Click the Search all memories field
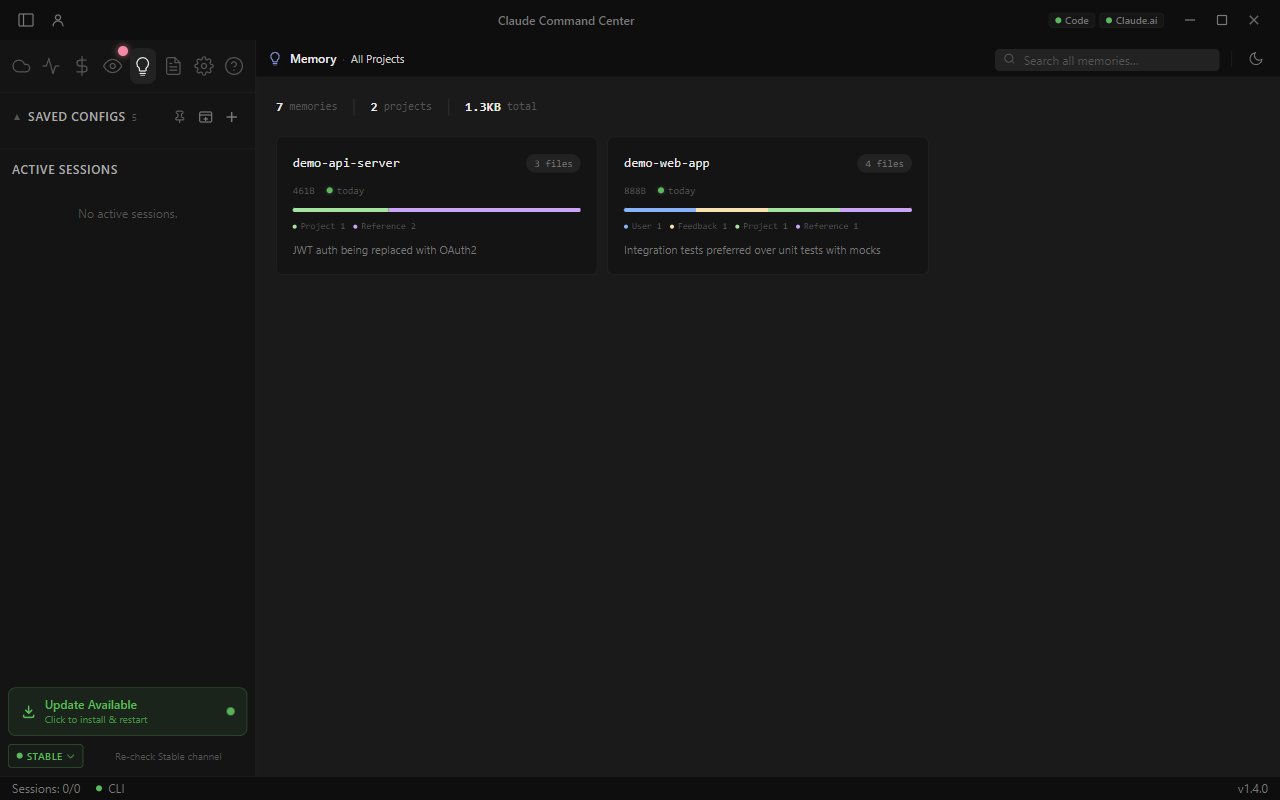The image size is (1280, 800). [1107, 60]
